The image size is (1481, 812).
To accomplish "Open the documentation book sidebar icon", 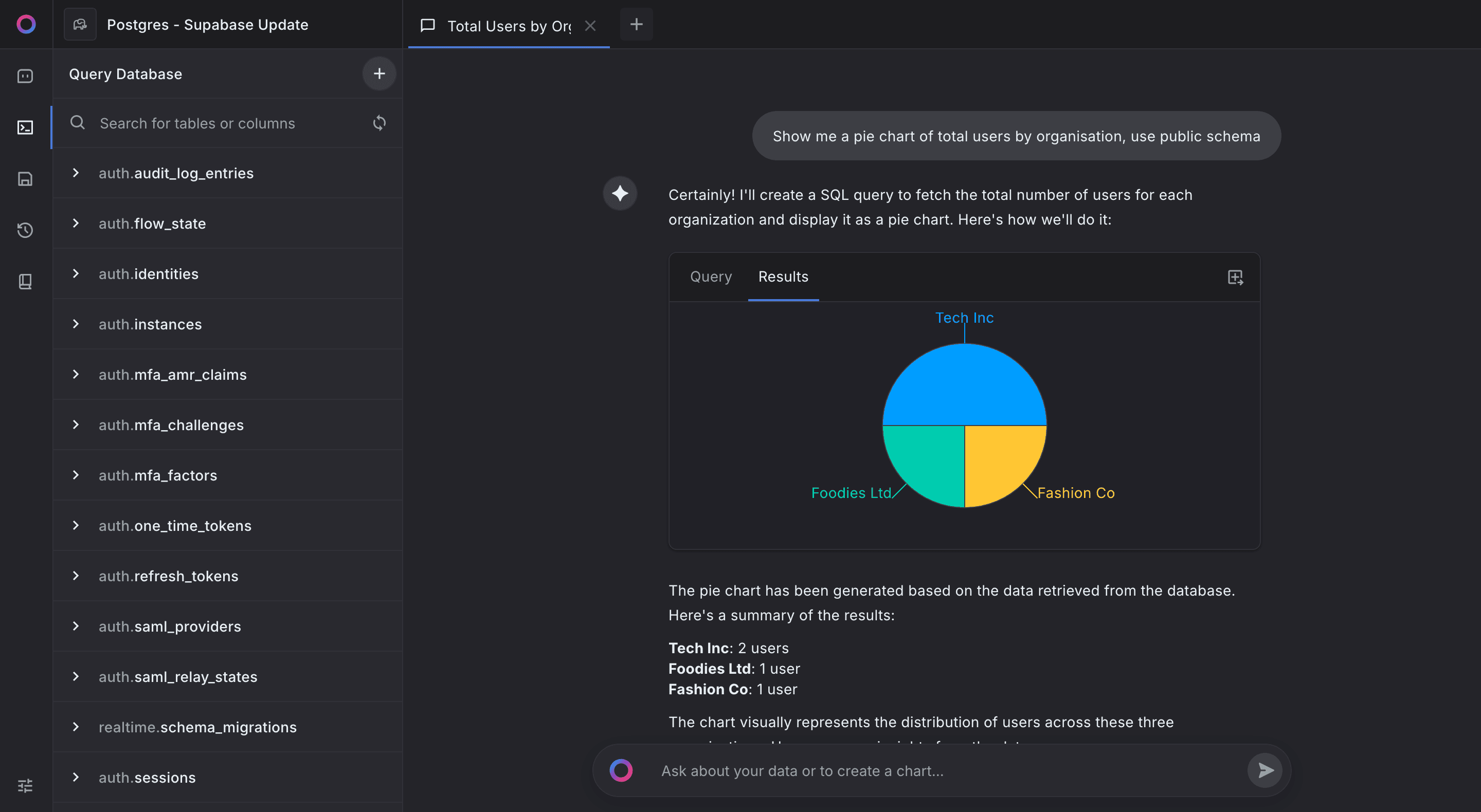I will [x=25, y=281].
